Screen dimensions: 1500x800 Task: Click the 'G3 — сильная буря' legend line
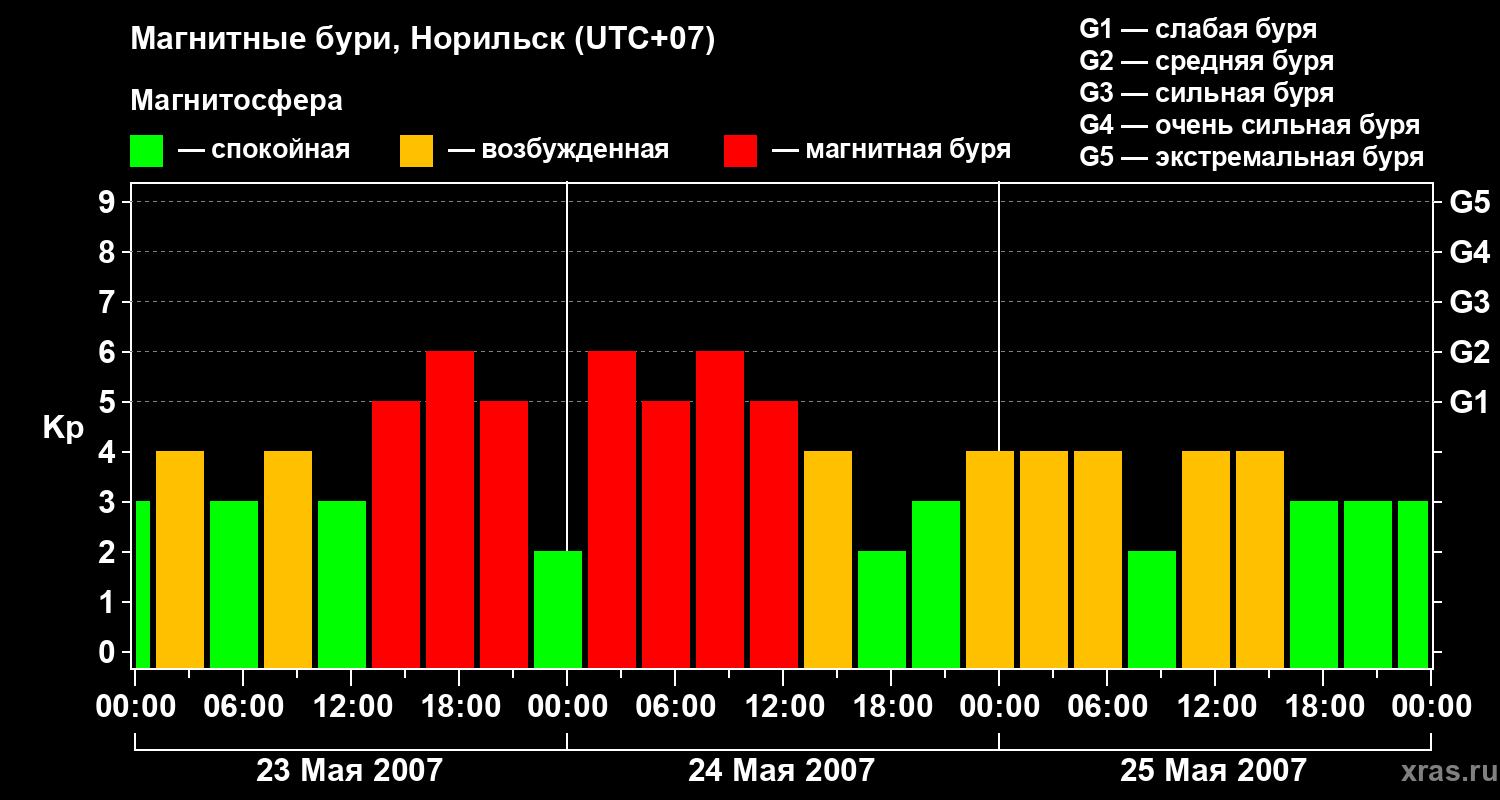(1207, 93)
